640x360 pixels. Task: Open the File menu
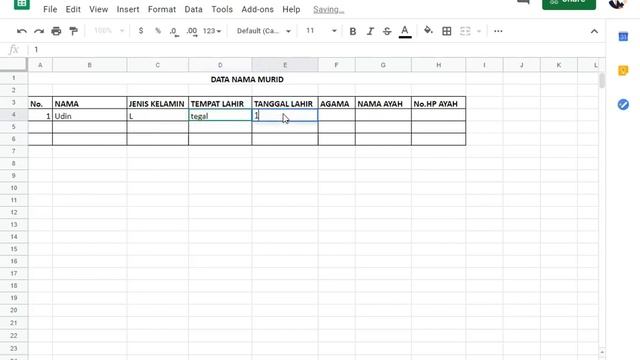(x=50, y=9)
